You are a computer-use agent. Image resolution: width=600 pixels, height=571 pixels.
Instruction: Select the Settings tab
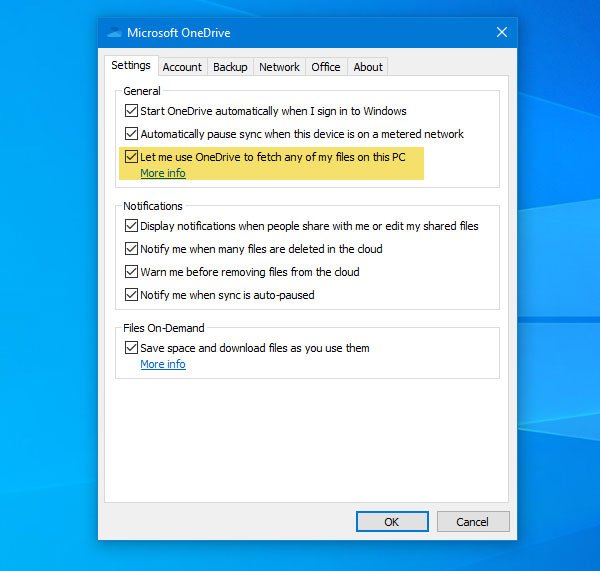click(131, 65)
